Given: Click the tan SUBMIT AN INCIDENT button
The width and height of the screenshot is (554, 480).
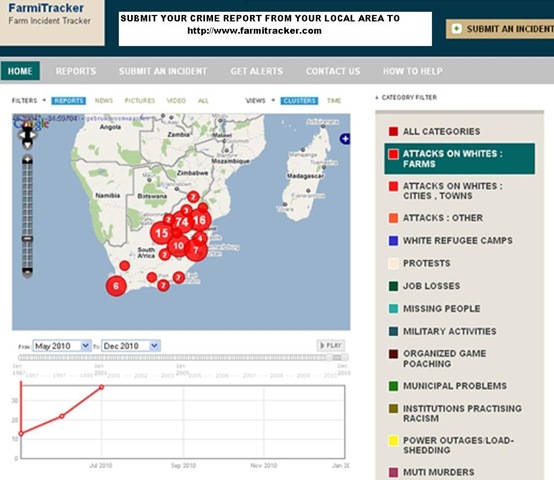Looking at the screenshot, I should click(x=500, y=29).
